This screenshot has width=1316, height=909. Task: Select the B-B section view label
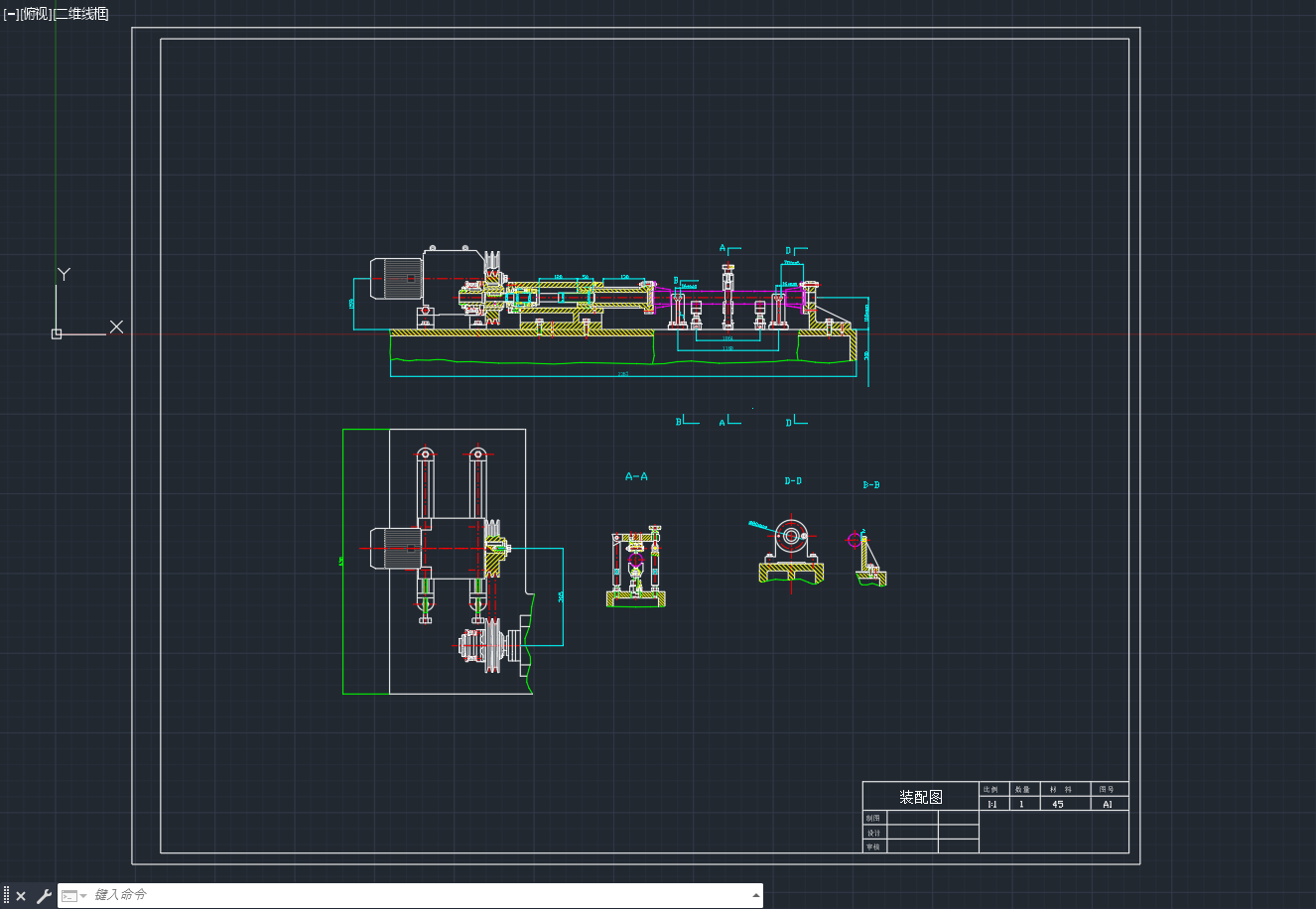click(870, 485)
